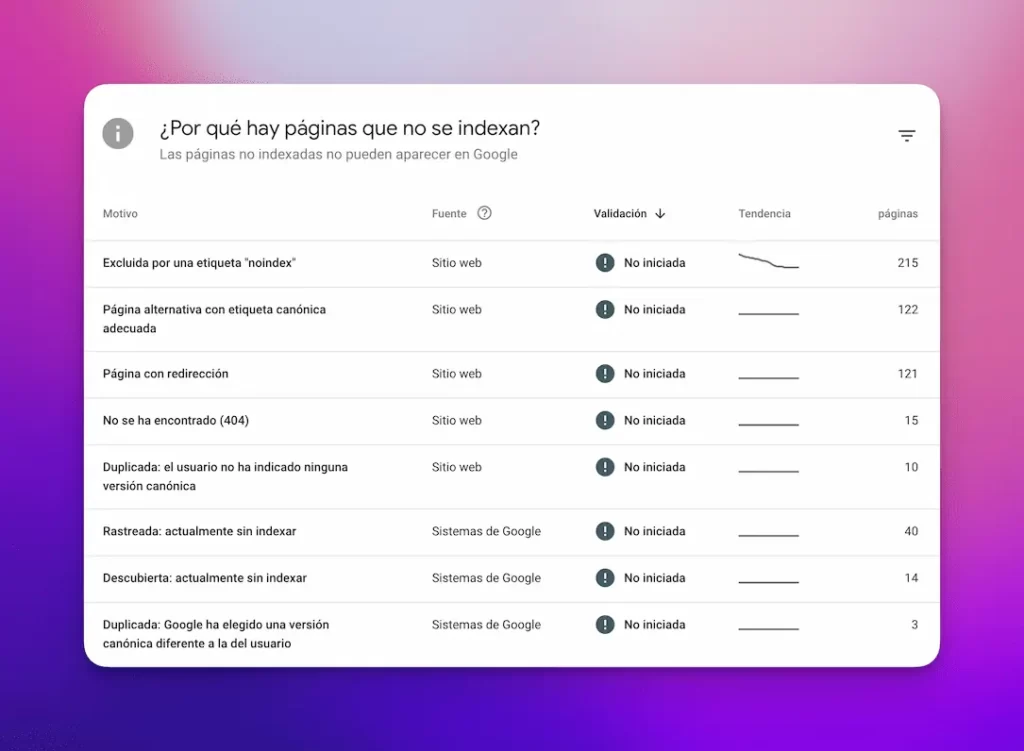Screen dimensions: 1024x751
Task: Click the downward sort arrow beside Validación
Action: click(659, 213)
